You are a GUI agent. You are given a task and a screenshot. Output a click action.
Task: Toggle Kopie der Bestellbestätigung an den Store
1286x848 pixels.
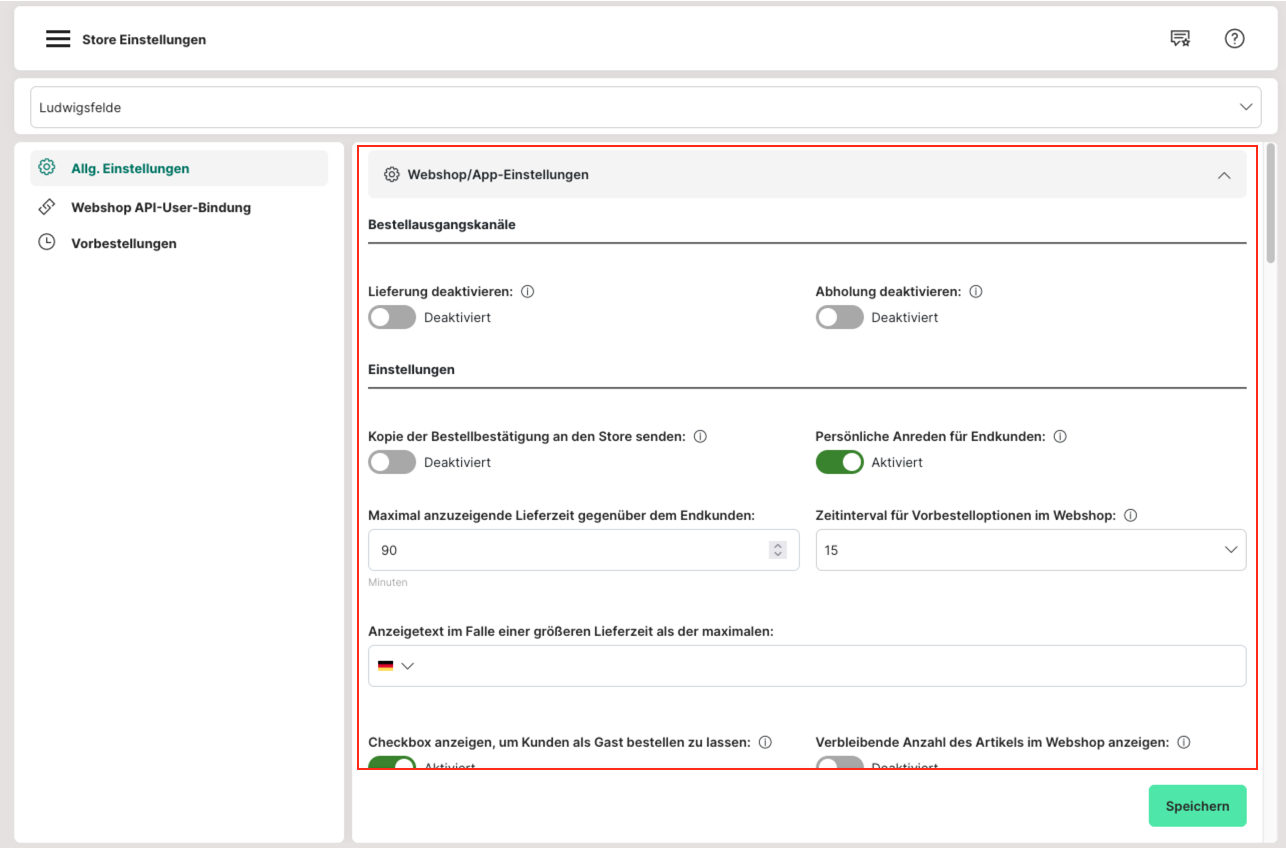(392, 463)
